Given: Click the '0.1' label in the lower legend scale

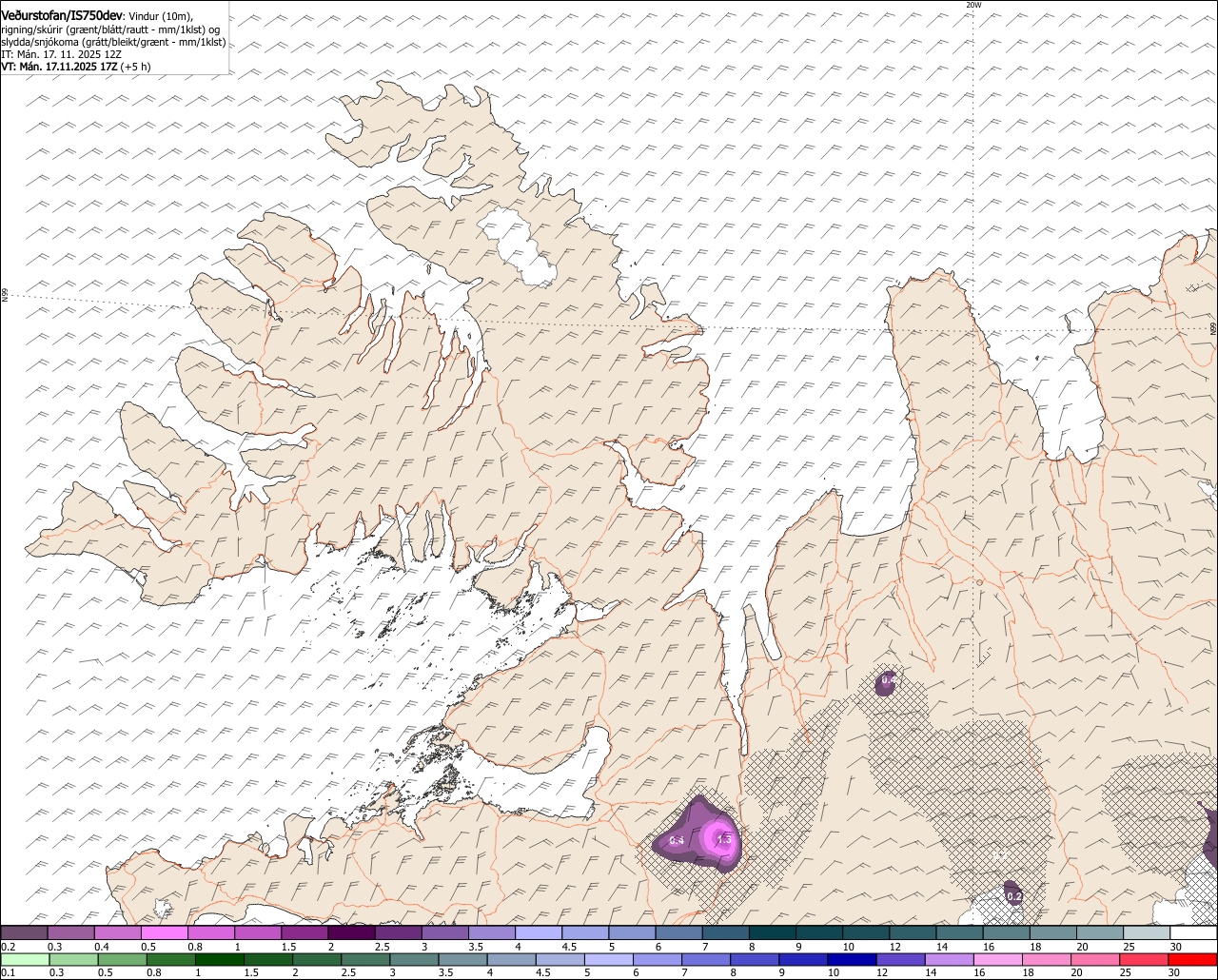Looking at the screenshot, I should (x=7, y=972).
